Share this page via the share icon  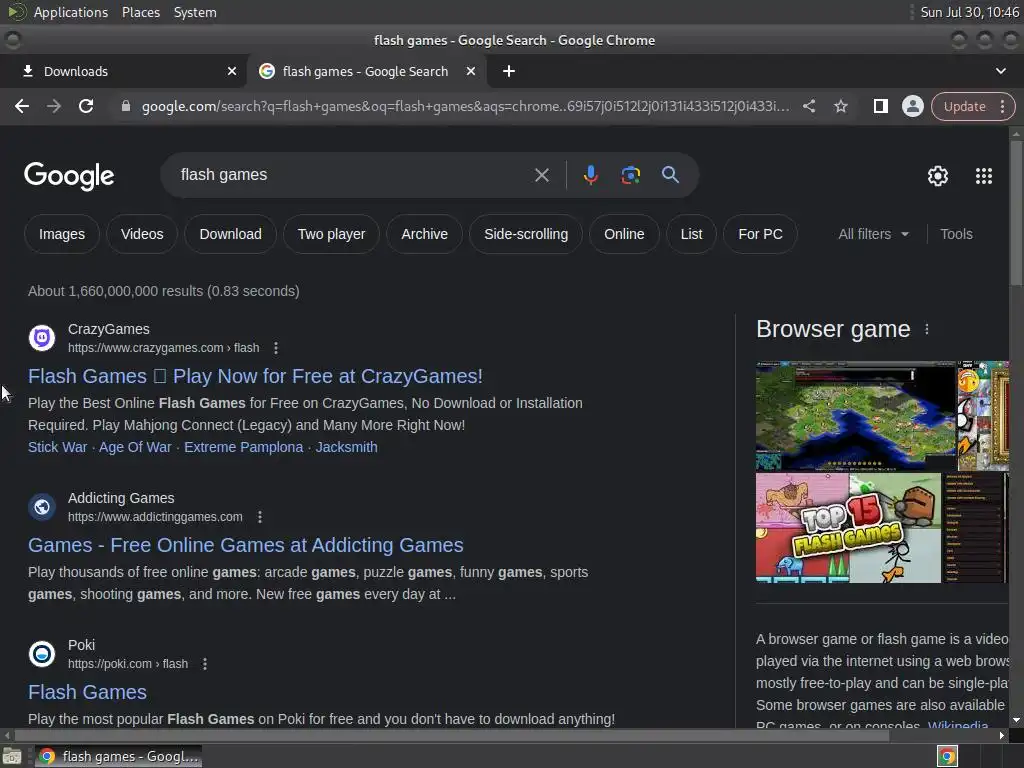[x=808, y=106]
